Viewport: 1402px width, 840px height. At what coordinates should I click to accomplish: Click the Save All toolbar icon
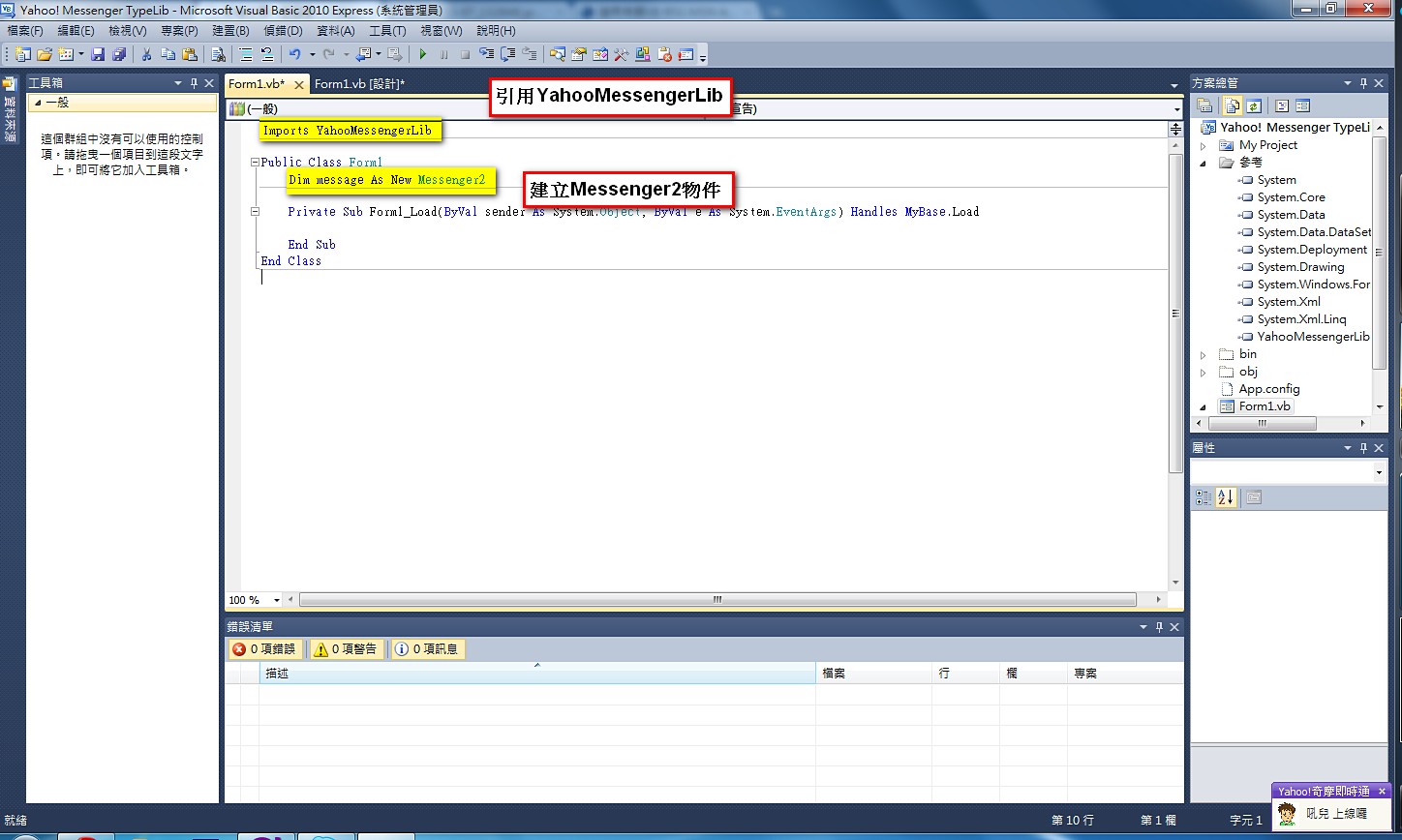119,54
